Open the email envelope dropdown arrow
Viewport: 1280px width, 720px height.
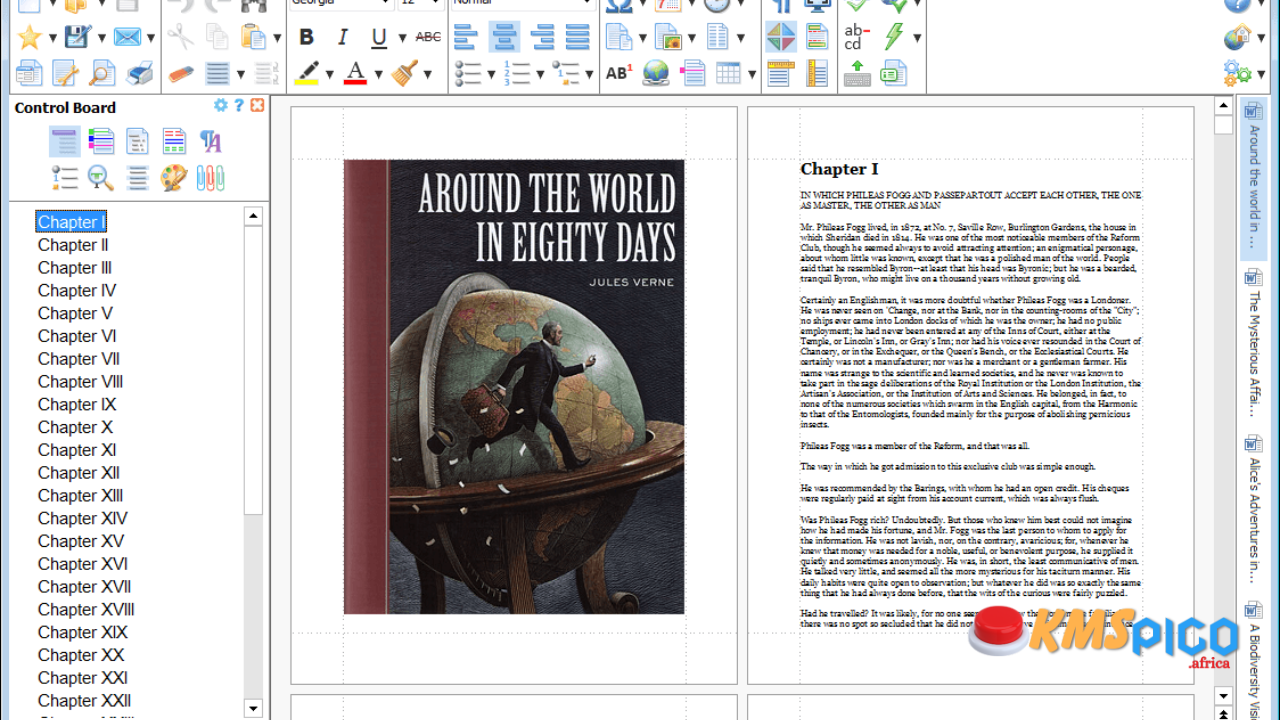coord(150,38)
